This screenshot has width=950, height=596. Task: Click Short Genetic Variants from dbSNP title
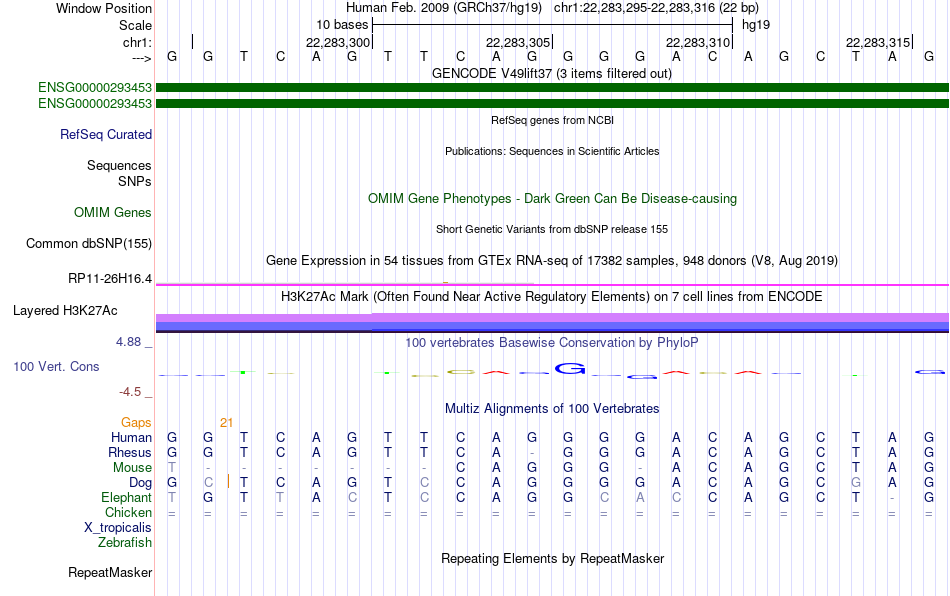click(552, 229)
